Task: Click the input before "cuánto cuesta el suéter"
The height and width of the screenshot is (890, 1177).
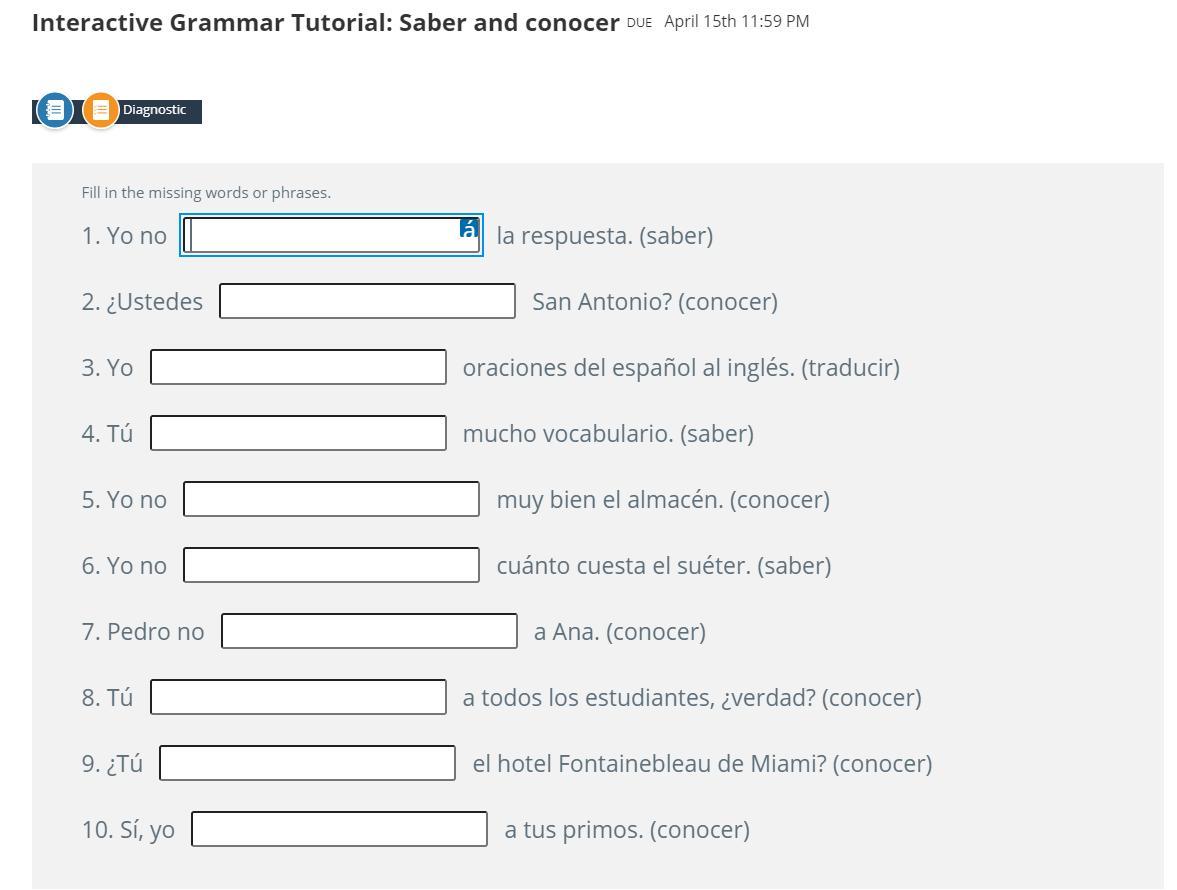Action: point(331,566)
